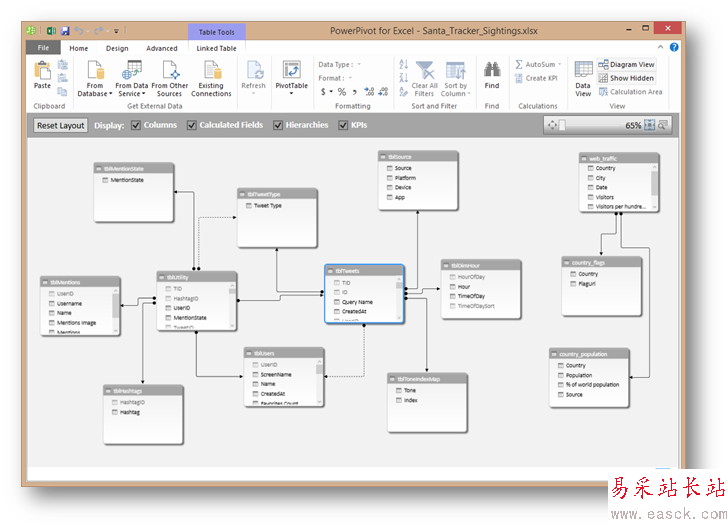Image resolution: width=728 pixels, height=529 pixels.
Task: Click the Paste icon
Action: point(42,71)
